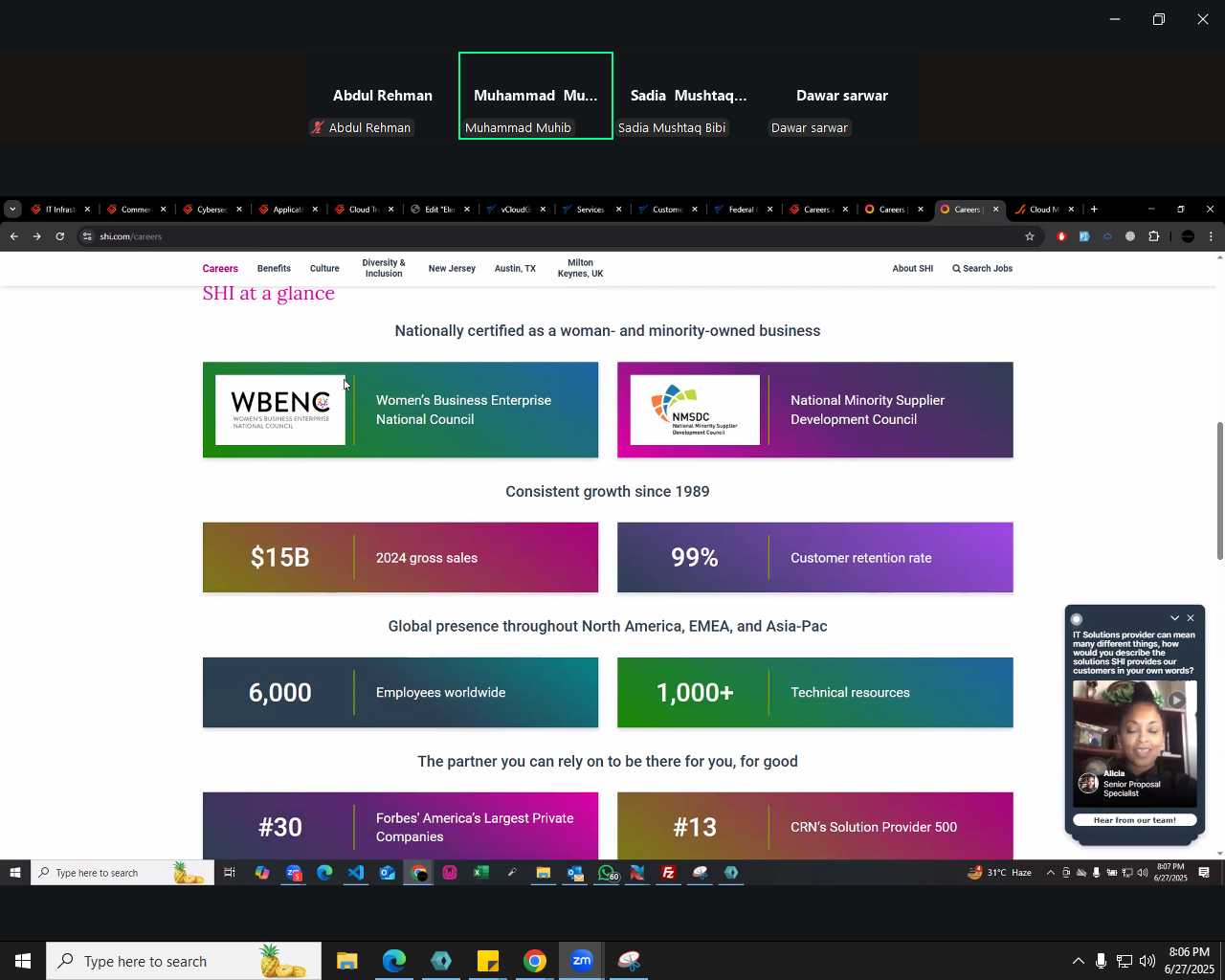This screenshot has height=980, width=1225.
Task: Click the red extension icon in toolbar
Action: pyautogui.click(x=1061, y=236)
